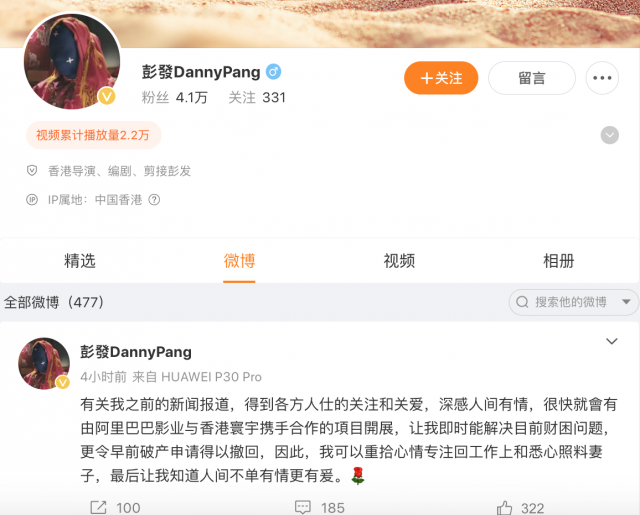Follow the user with +关注 button
640x515 pixels.
441,78
